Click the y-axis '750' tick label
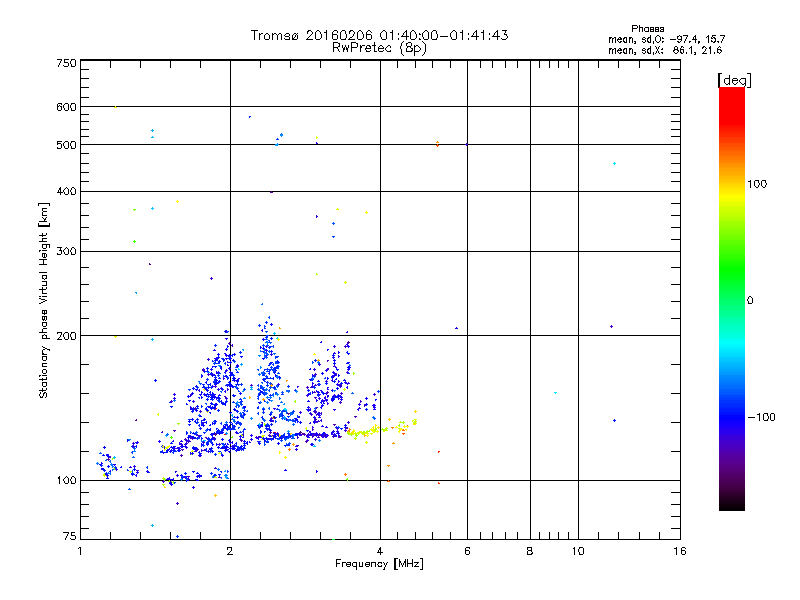Image resolution: width=800 pixels, height=600 pixels. [x=67, y=63]
